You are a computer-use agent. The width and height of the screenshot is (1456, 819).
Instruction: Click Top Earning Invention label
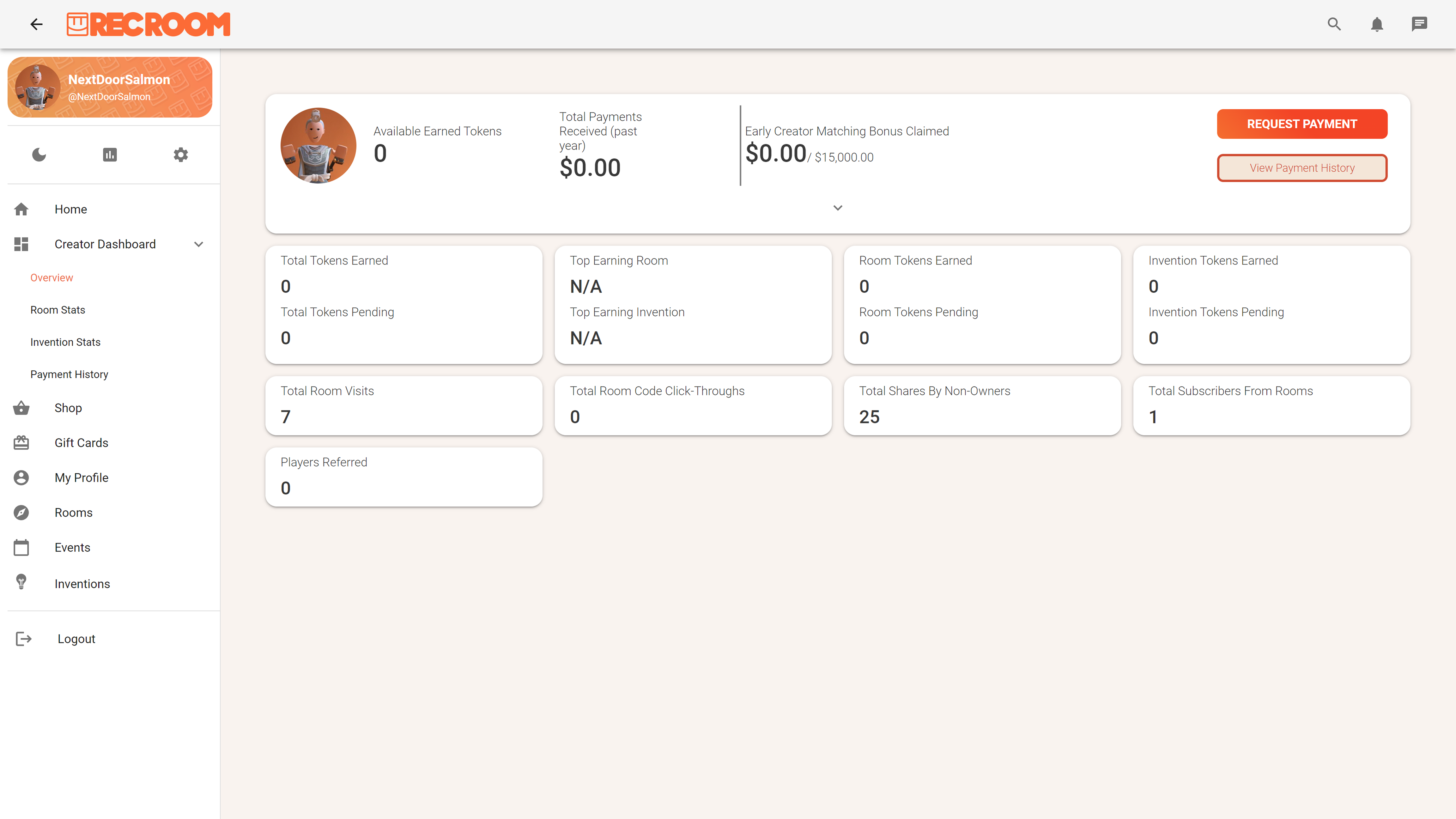tap(627, 312)
